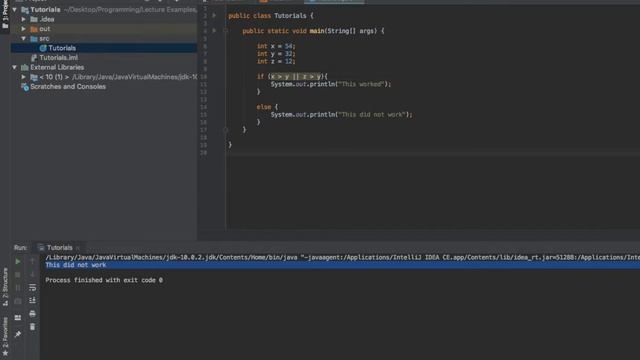Click the if condition 'x > y || z > y'
The width and height of the screenshot is (640, 360).
point(296,76)
